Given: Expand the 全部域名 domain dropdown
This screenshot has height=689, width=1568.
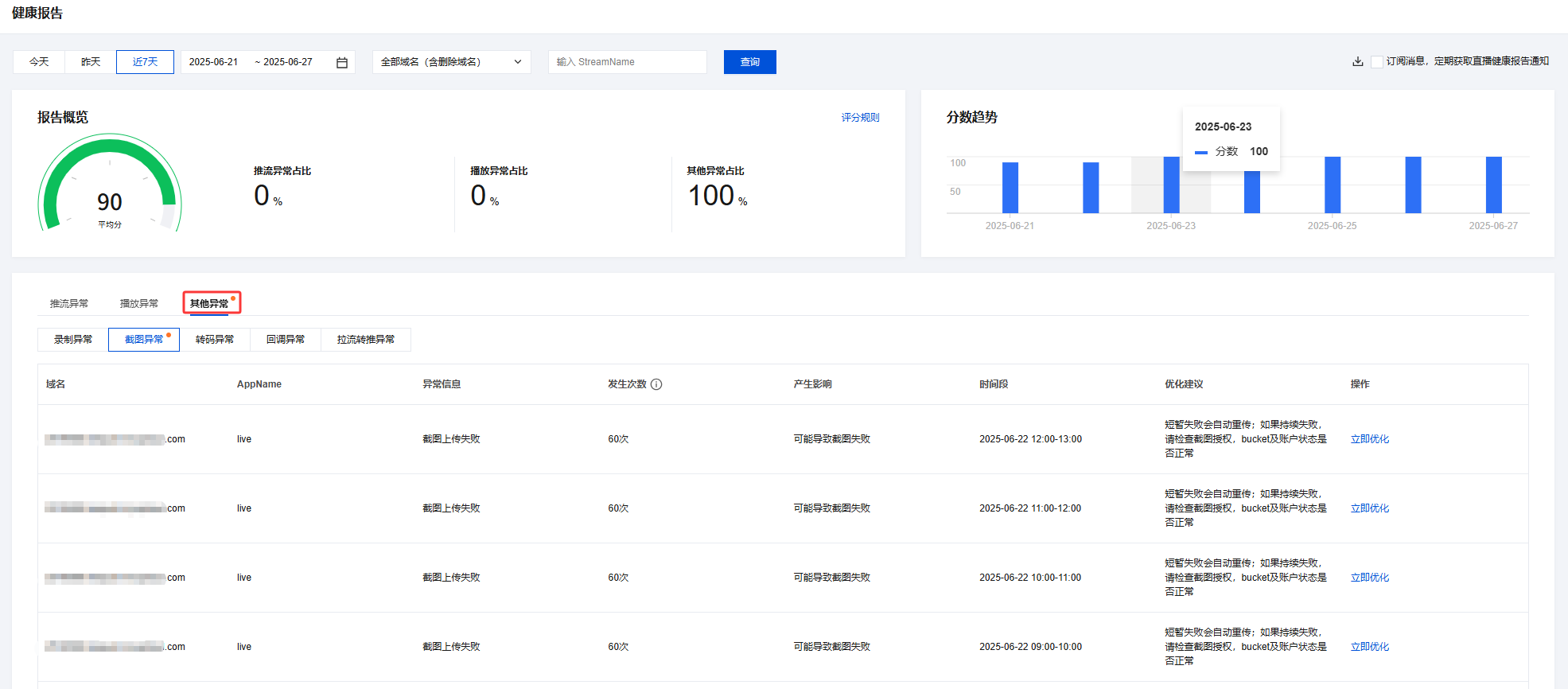Looking at the screenshot, I should (451, 62).
